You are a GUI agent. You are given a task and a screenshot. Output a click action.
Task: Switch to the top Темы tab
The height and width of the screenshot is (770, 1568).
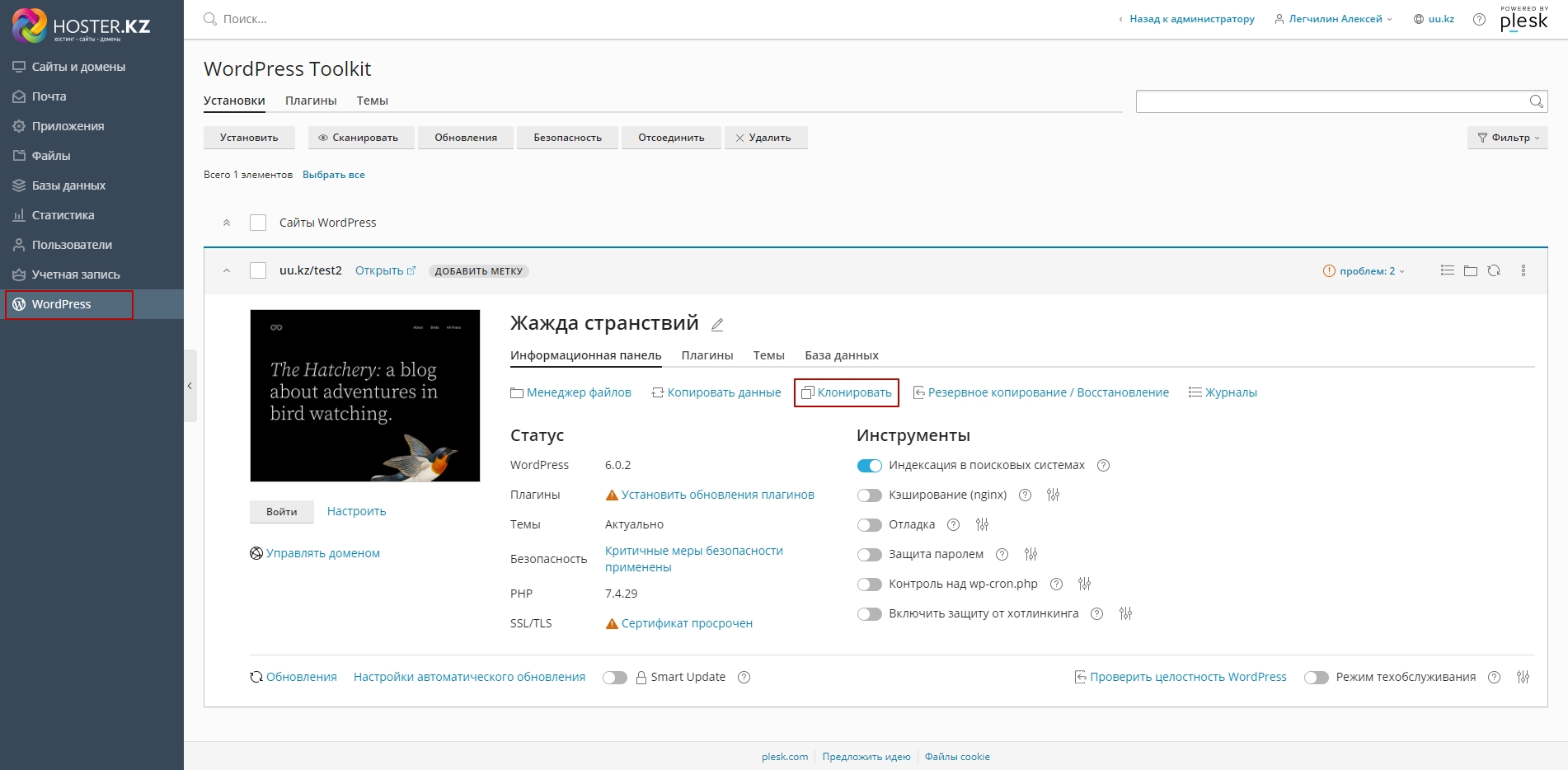(x=373, y=101)
